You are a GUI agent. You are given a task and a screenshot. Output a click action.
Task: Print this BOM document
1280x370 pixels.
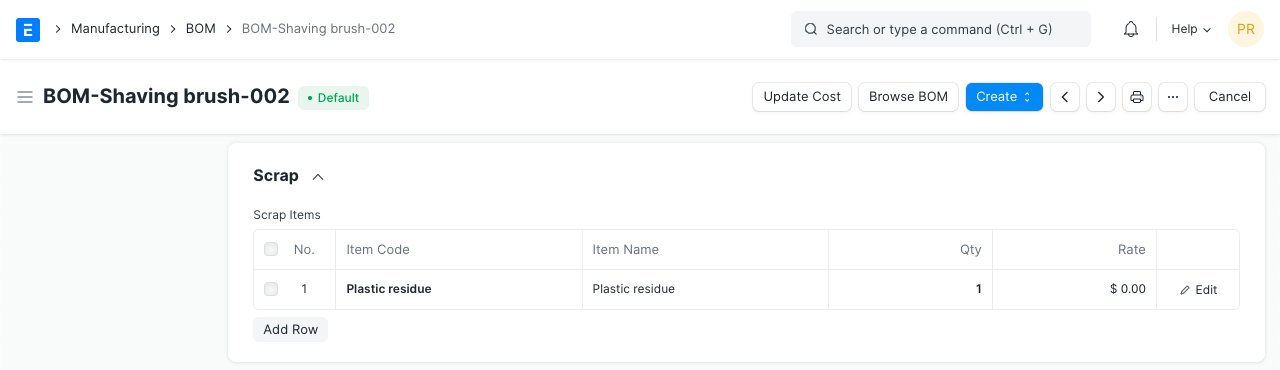tap(1137, 97)
